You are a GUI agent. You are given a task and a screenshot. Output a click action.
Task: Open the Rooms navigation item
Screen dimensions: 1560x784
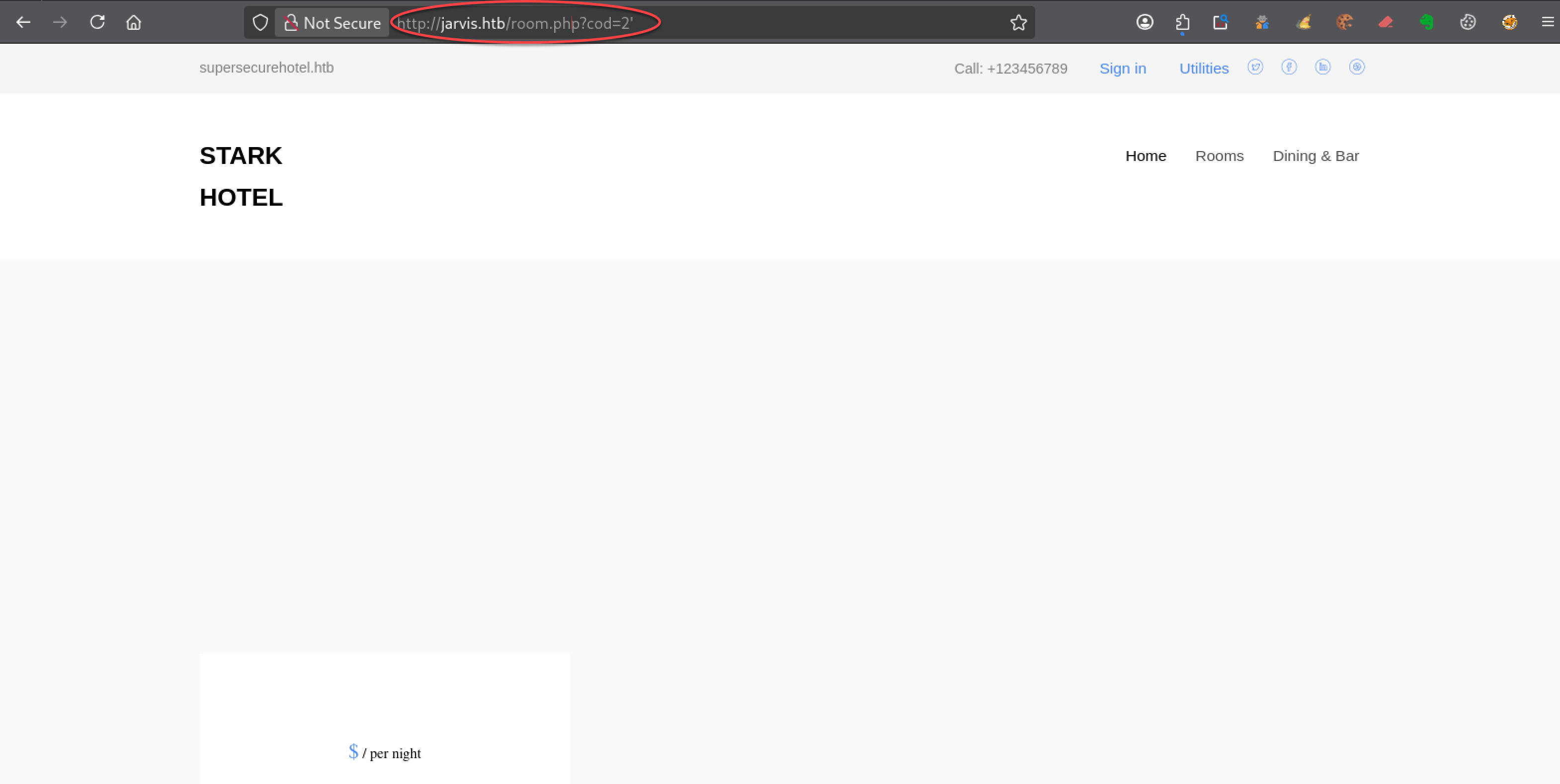point(1219,156)
